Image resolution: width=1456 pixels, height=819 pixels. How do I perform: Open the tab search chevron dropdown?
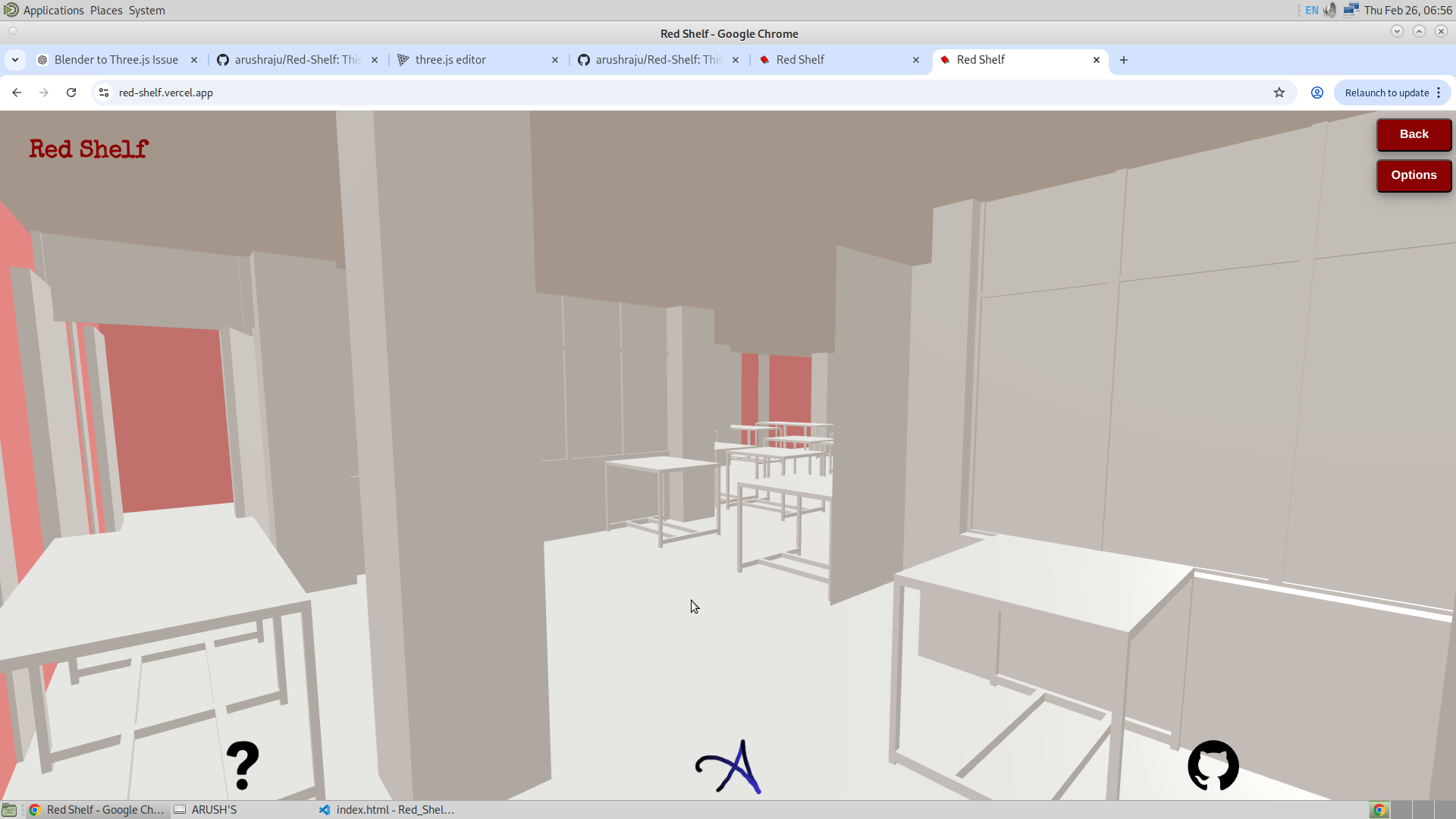15,59
